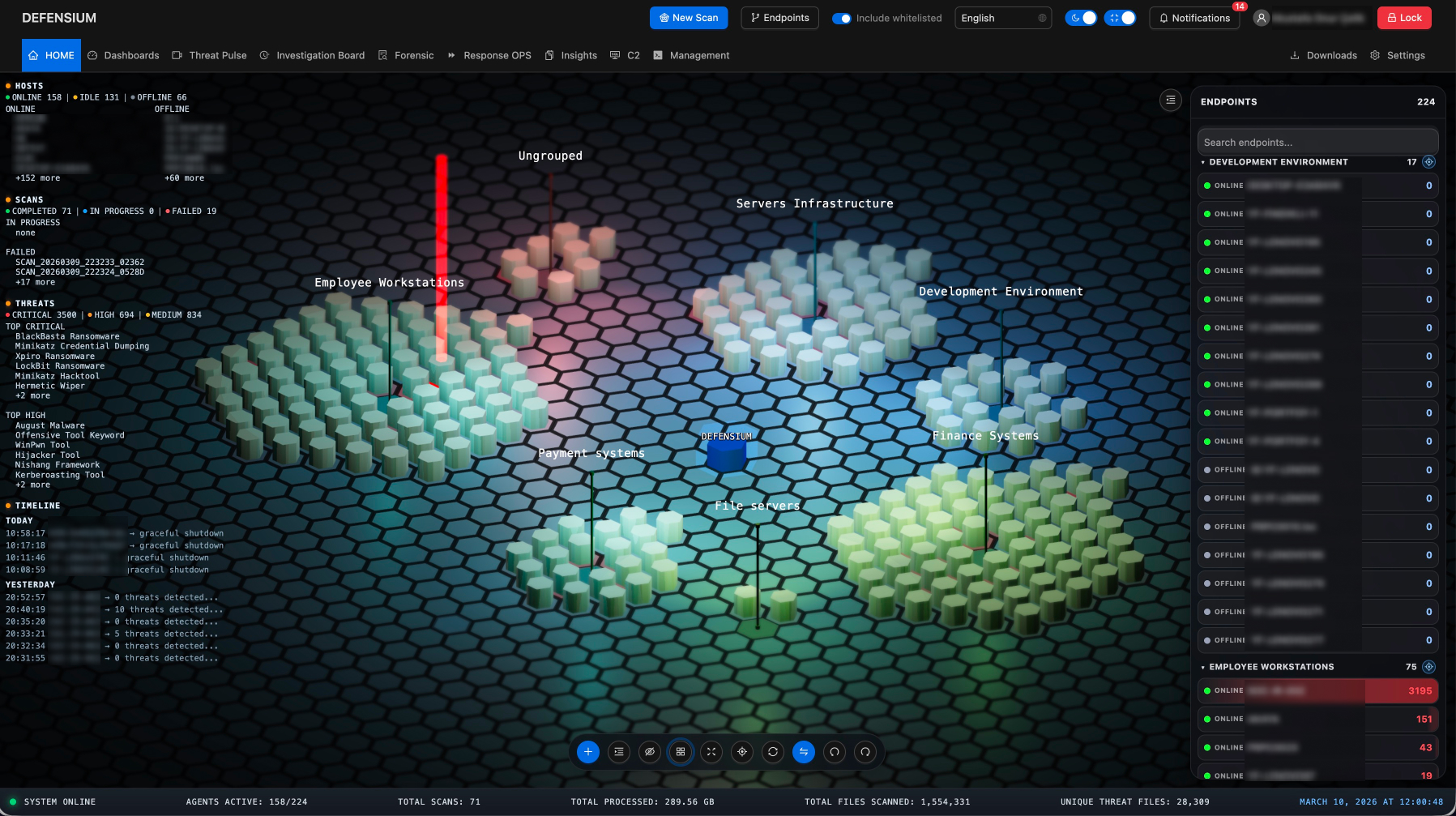
Task: Click the red Lock button
Action: [x=1404, y=18]
